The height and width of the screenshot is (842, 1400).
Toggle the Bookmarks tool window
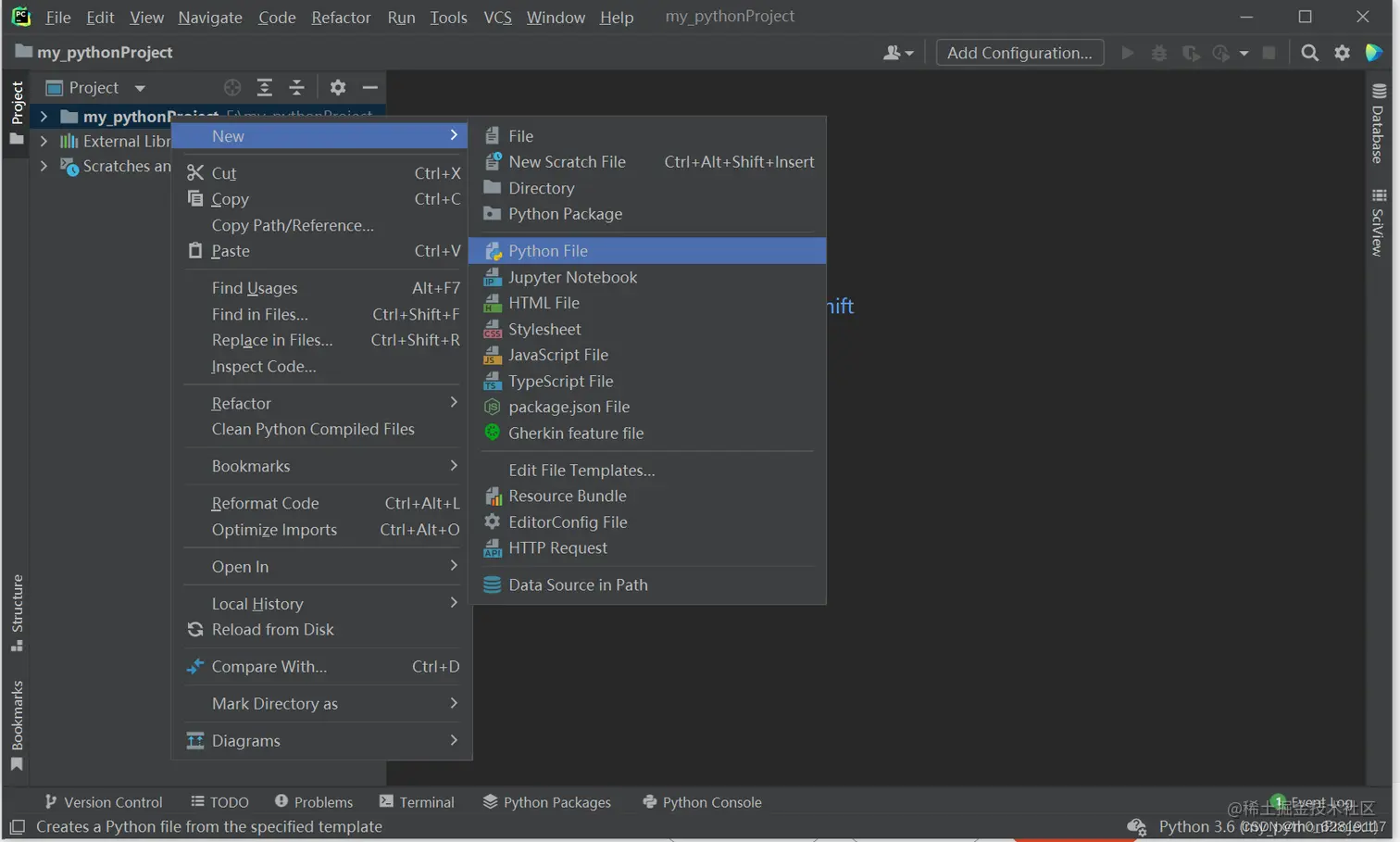click(x=17, y=726)
